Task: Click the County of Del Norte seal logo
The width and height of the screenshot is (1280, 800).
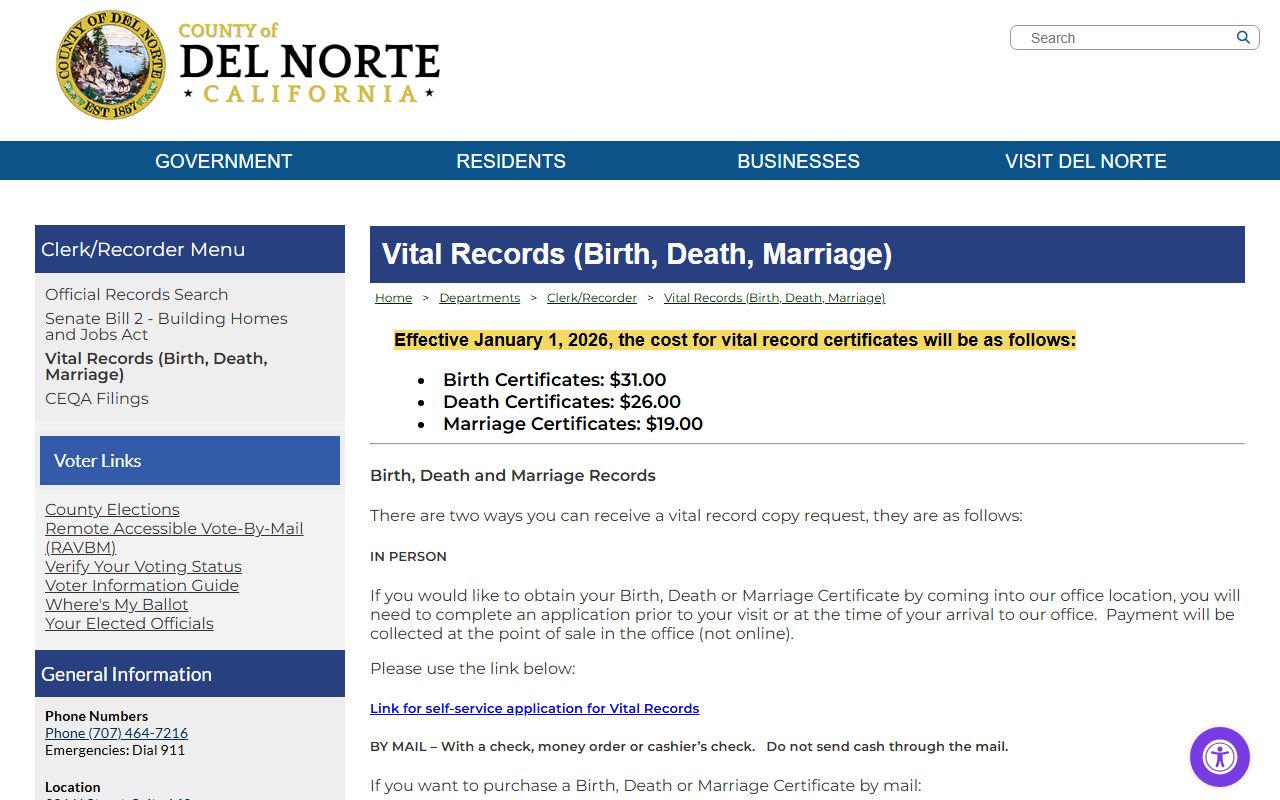Action: pyautogui.click(x=110, y=66)
